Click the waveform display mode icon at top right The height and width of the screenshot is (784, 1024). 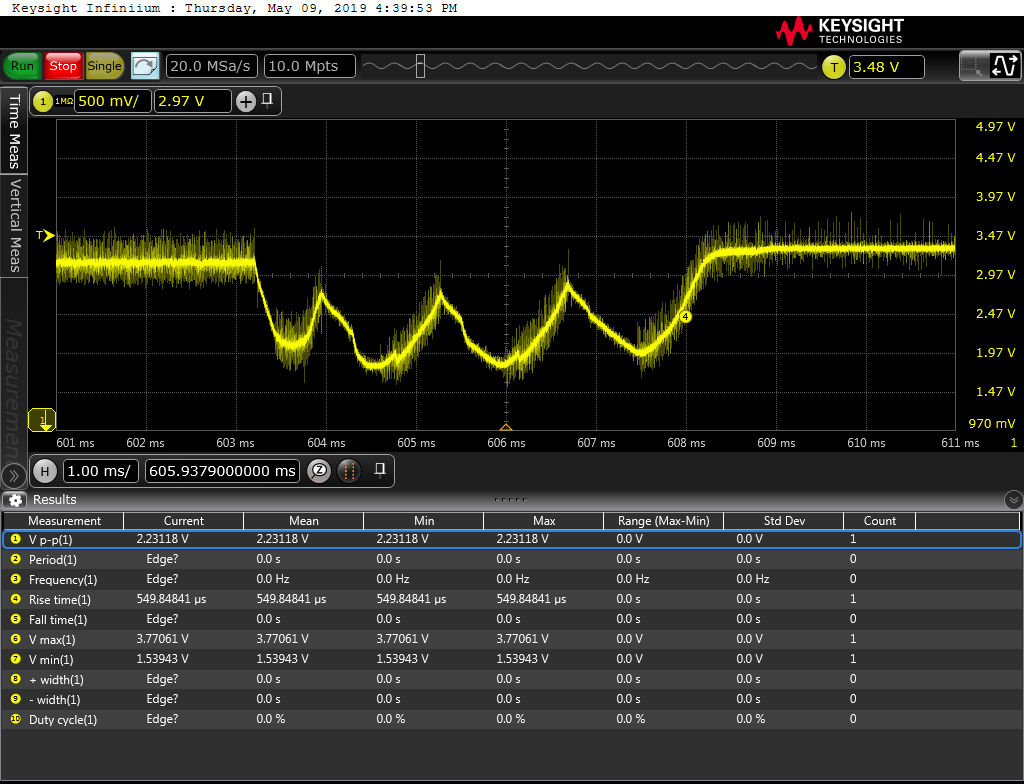(1003, 66)
